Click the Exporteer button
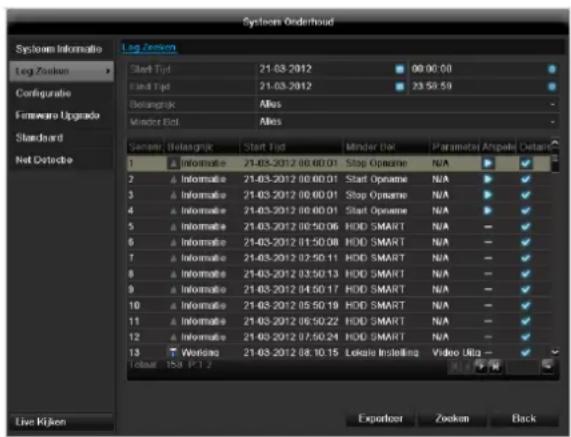571x437 pixels. [x=380, y=418]
